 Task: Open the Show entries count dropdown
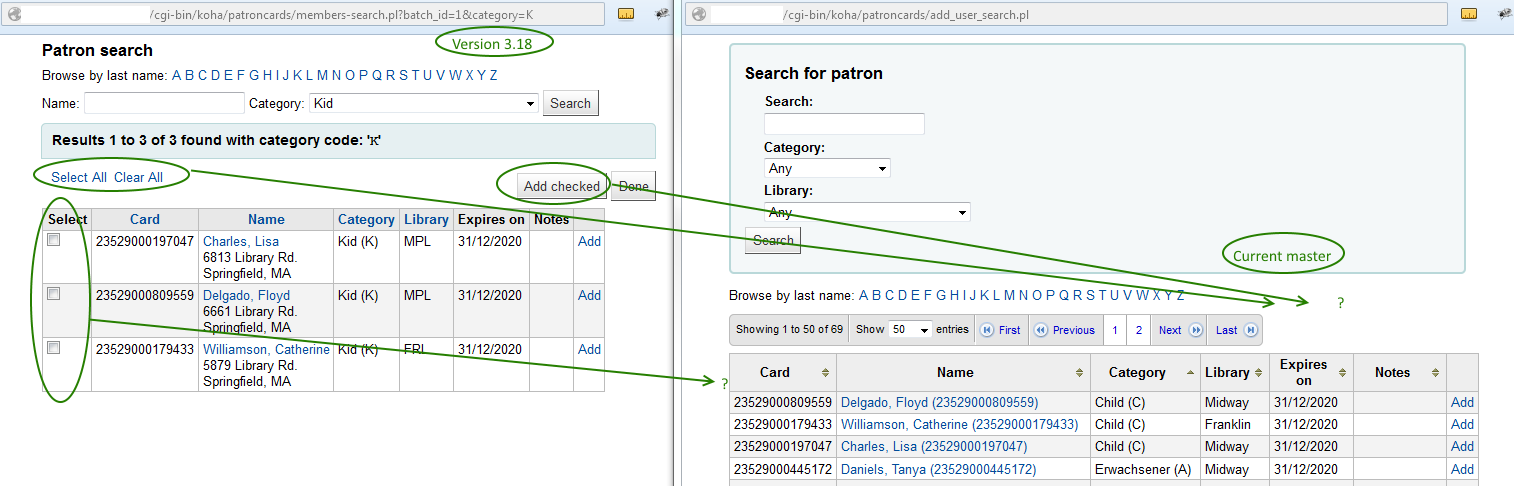tap(910, 330)
